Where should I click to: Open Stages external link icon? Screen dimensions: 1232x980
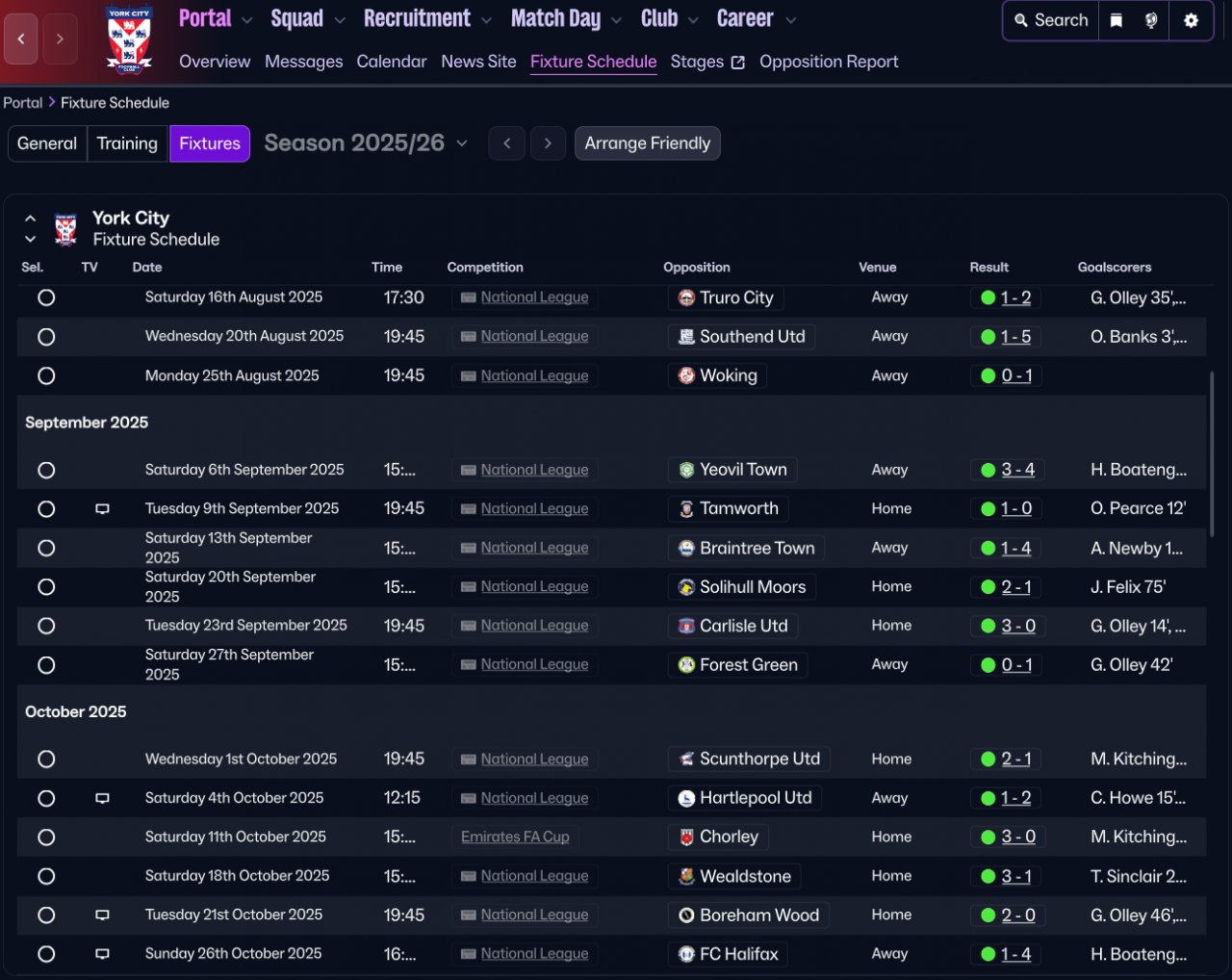coord(738,63)
